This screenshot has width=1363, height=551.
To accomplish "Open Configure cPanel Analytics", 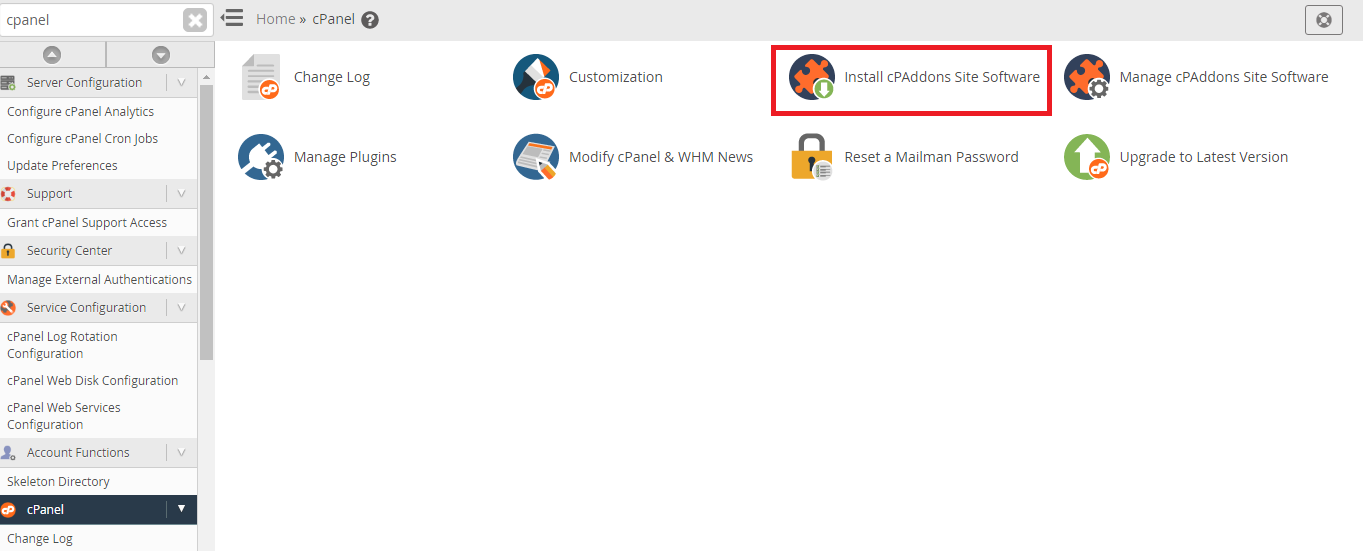I will [80, 112].
